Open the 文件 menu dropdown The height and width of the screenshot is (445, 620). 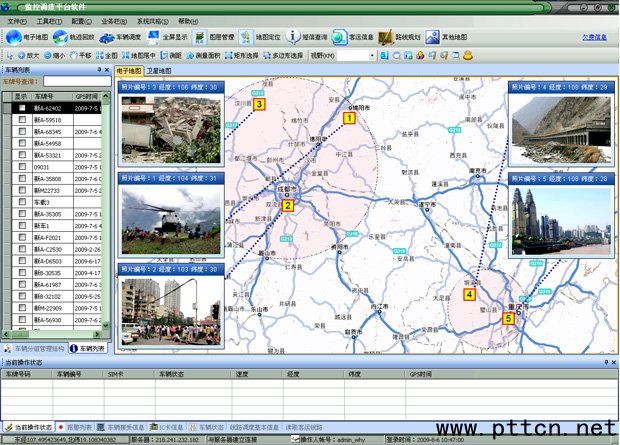point(16,20)
